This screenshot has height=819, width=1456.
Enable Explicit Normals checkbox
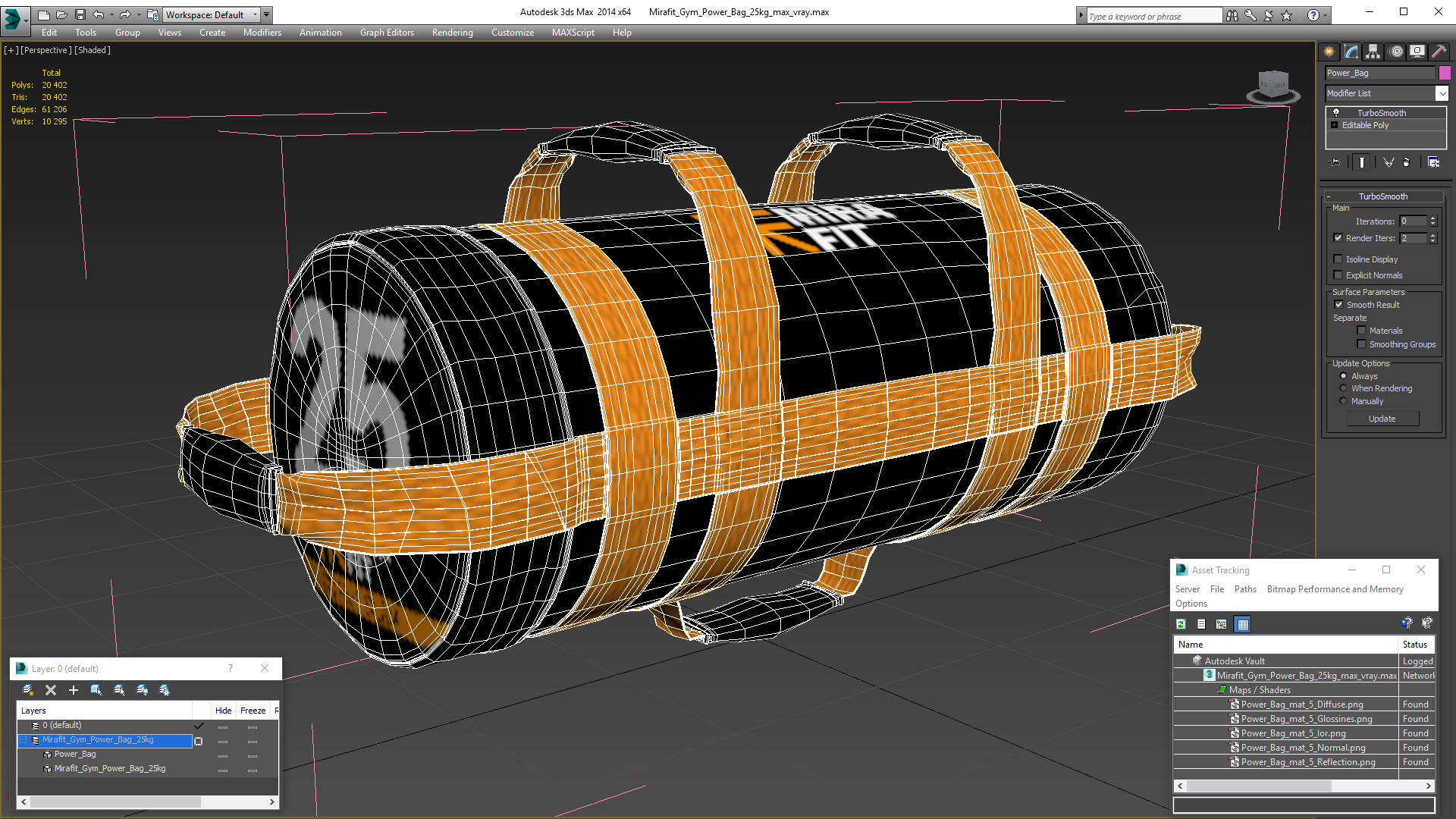click(x=1338, y=275)
